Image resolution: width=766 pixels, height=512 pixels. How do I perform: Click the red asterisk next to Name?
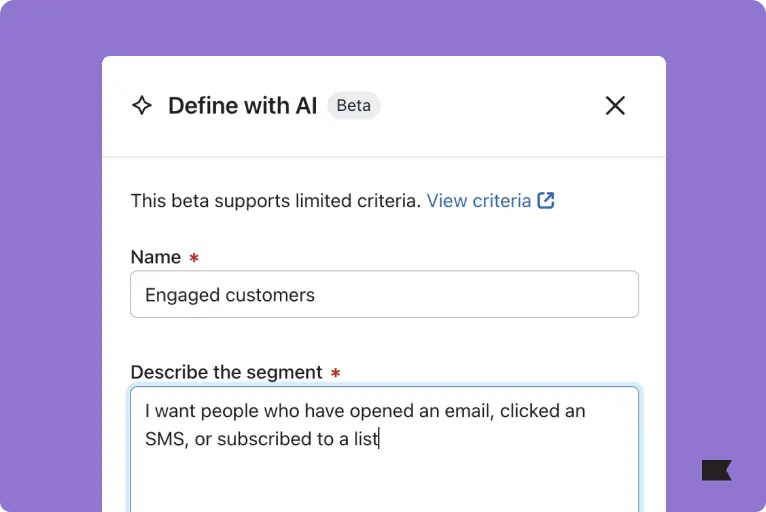click(194, 258)
